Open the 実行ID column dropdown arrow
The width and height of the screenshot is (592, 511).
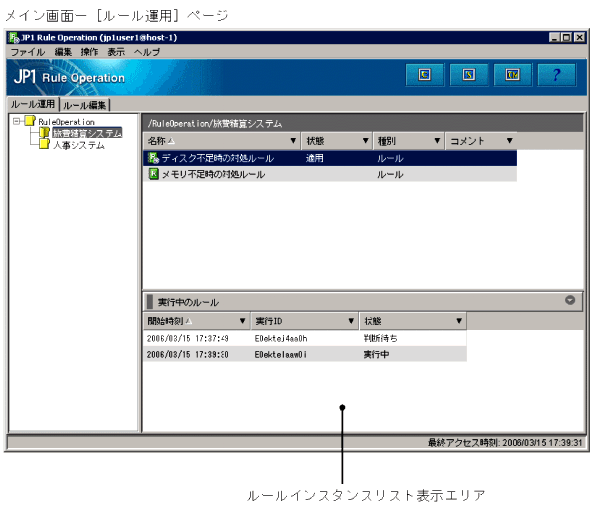[351, 321]
